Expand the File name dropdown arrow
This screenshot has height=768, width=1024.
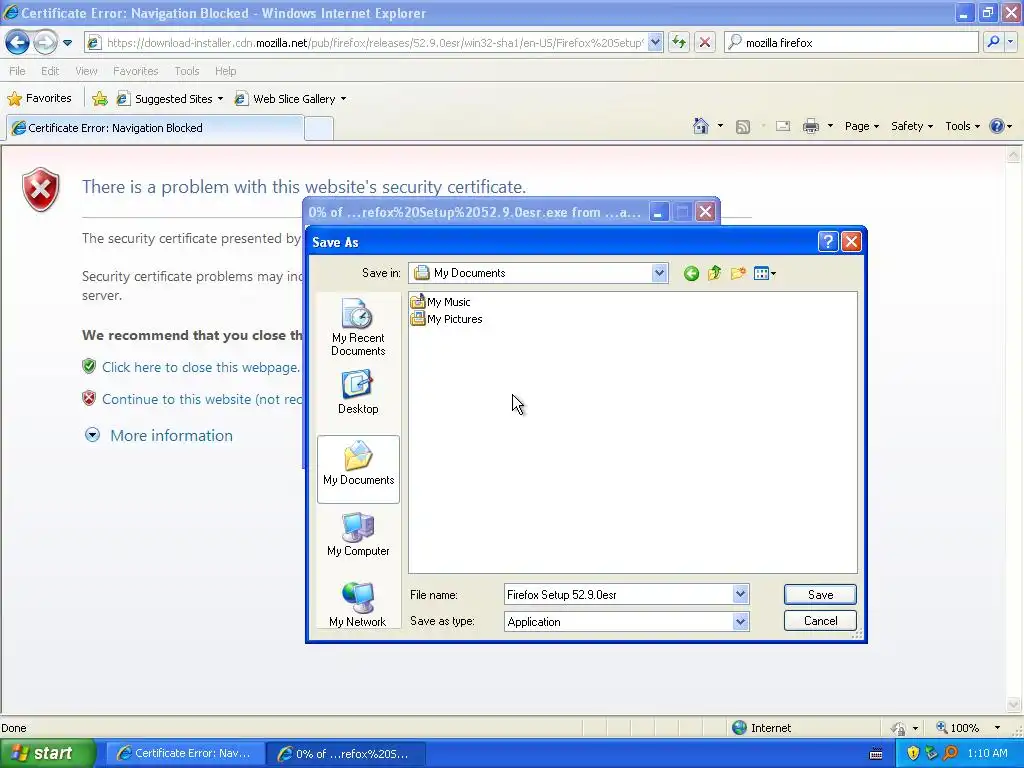pyautogui.click(x=740, y=595)
